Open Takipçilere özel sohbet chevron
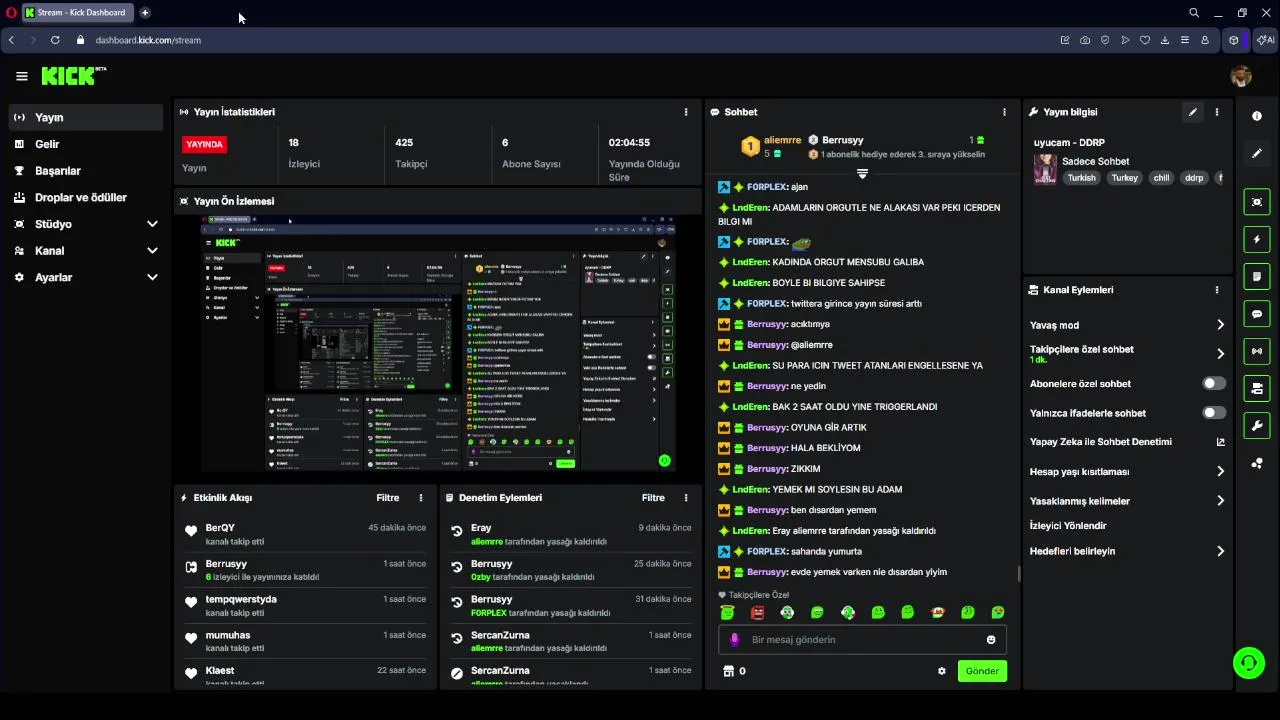Viewport: 1280px width, 720px height. (x=1220, y=353)
